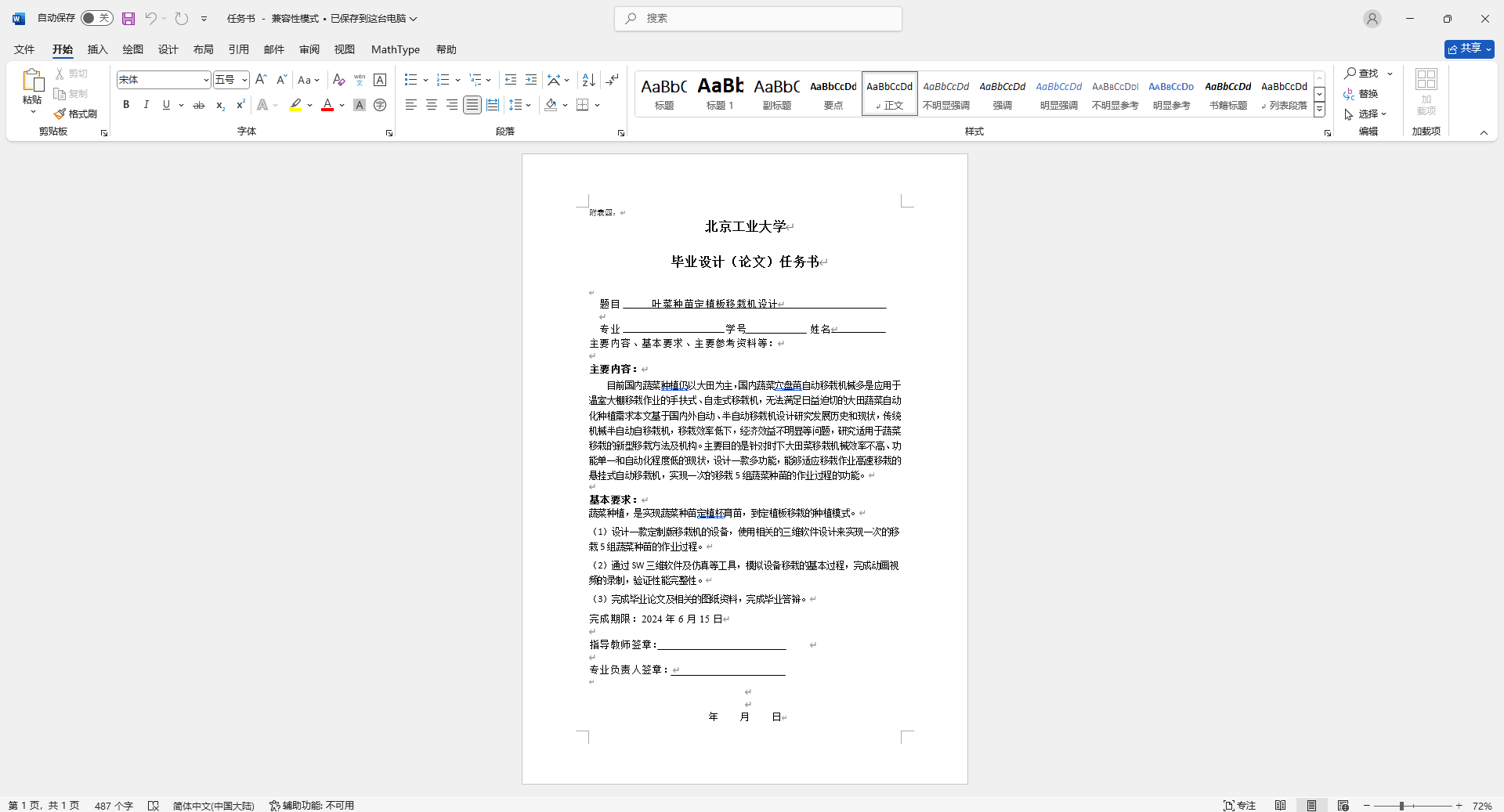Click the Save icon in title bar

pyautogui.click(x=128, y=18)
